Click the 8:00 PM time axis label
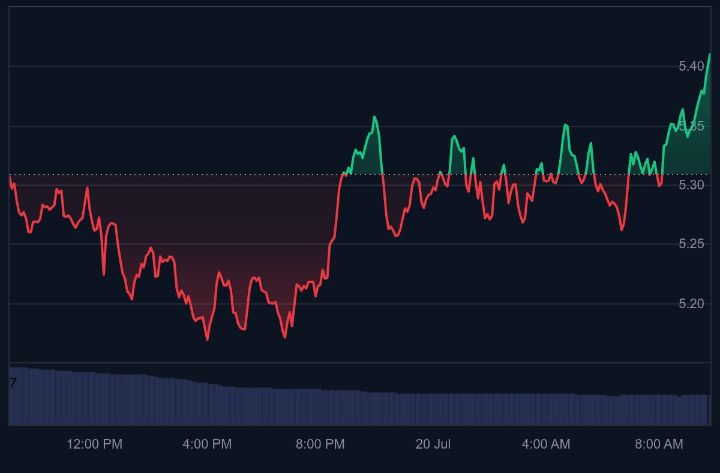Image resolution: width=720 pixels, height=473 pixels. [320, 444]
